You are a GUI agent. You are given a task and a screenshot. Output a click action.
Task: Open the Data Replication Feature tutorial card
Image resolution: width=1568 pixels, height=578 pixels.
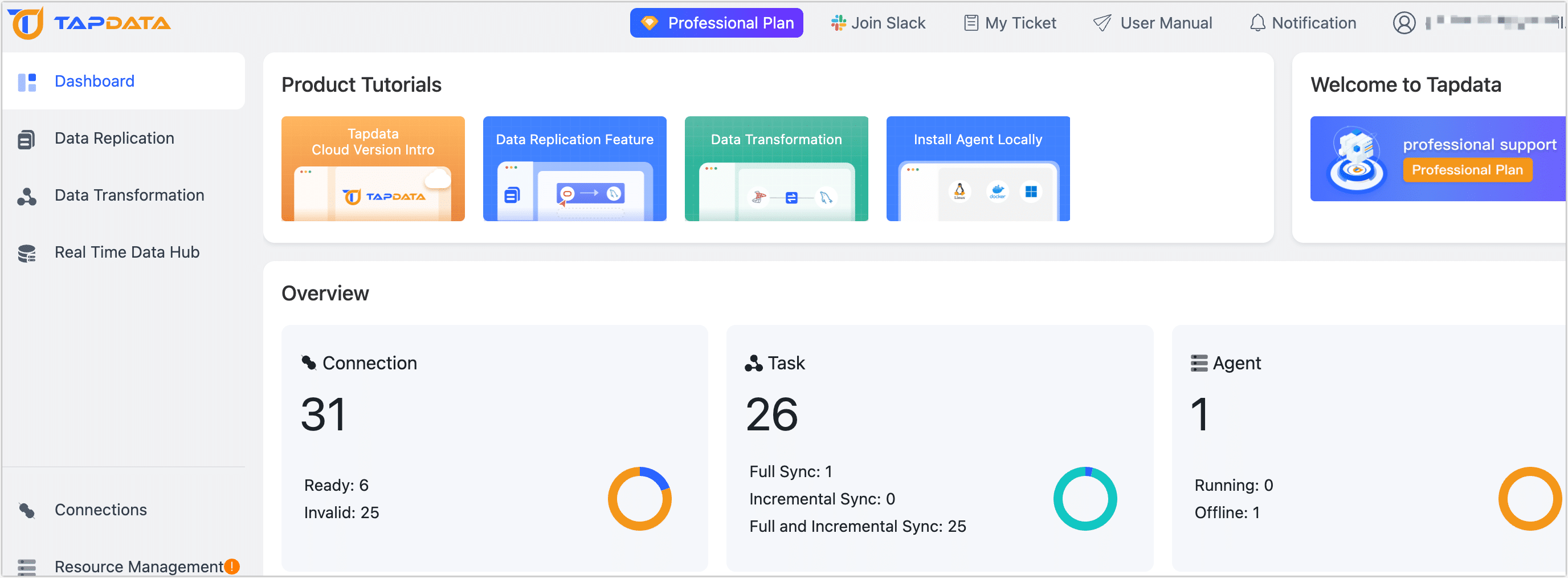(x=574, y=169)
